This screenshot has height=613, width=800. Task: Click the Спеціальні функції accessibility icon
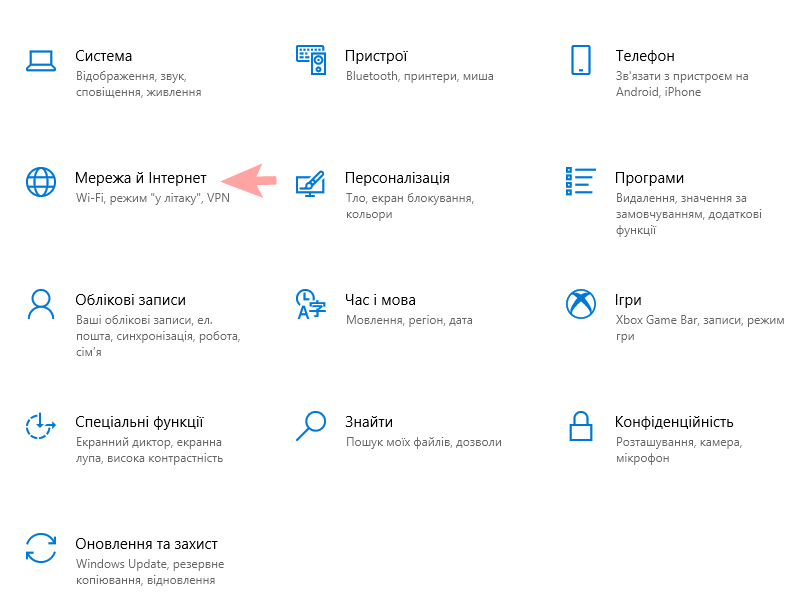[40, 425]
